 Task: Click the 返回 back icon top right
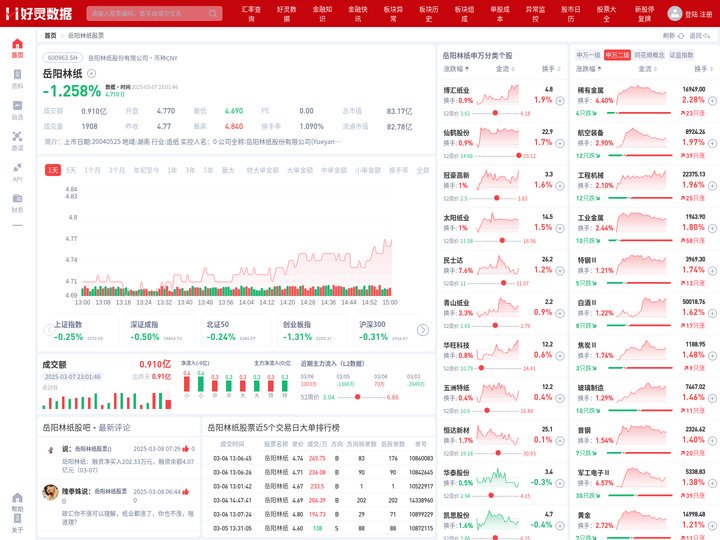[707, 36]
